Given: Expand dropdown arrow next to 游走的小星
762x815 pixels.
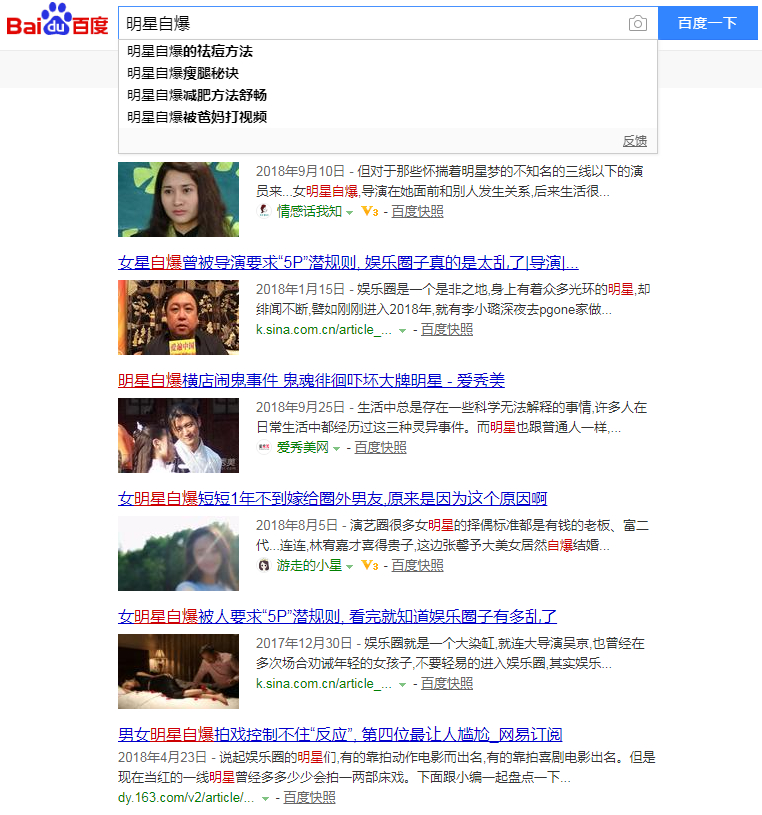Looking at the screenshot, I should 350,567.
